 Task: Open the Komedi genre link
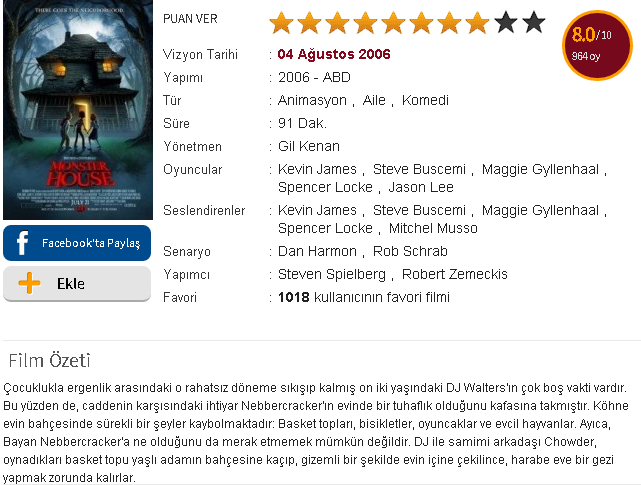point(425,100)
